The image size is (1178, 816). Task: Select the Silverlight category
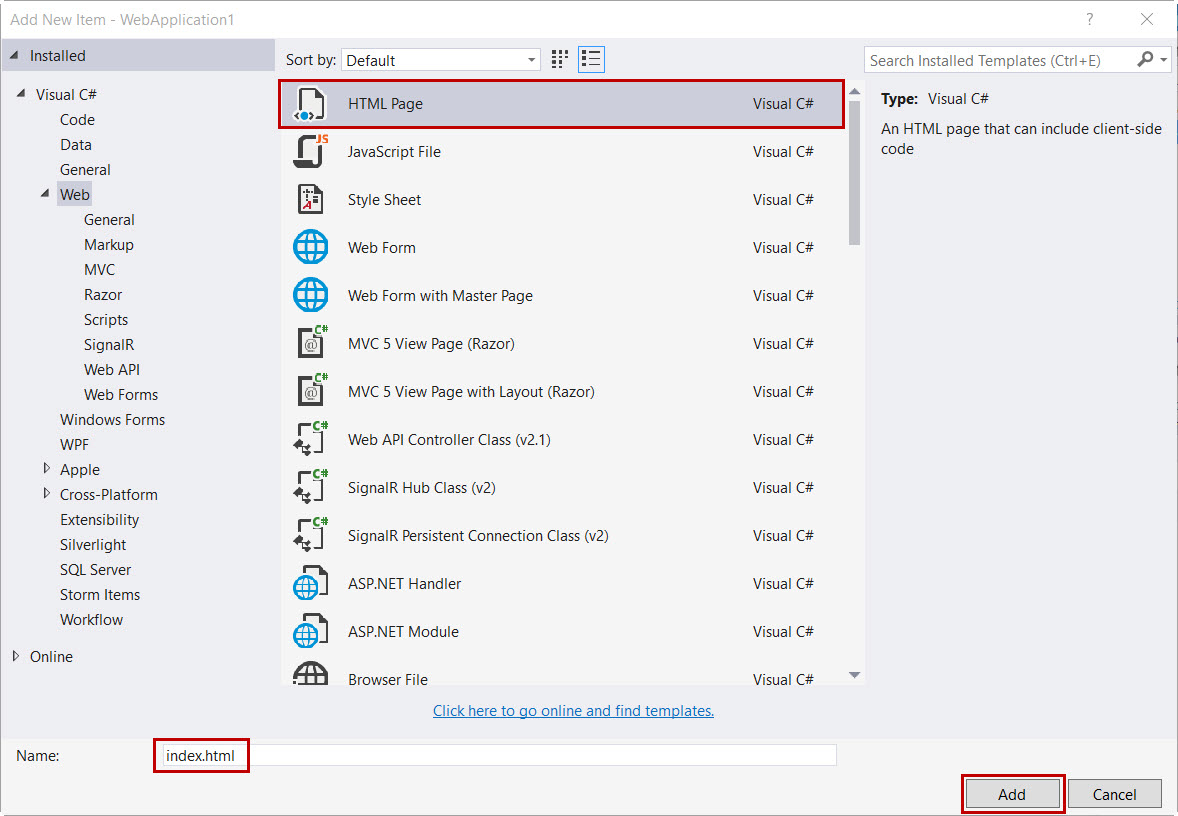(x=93, y=544)
